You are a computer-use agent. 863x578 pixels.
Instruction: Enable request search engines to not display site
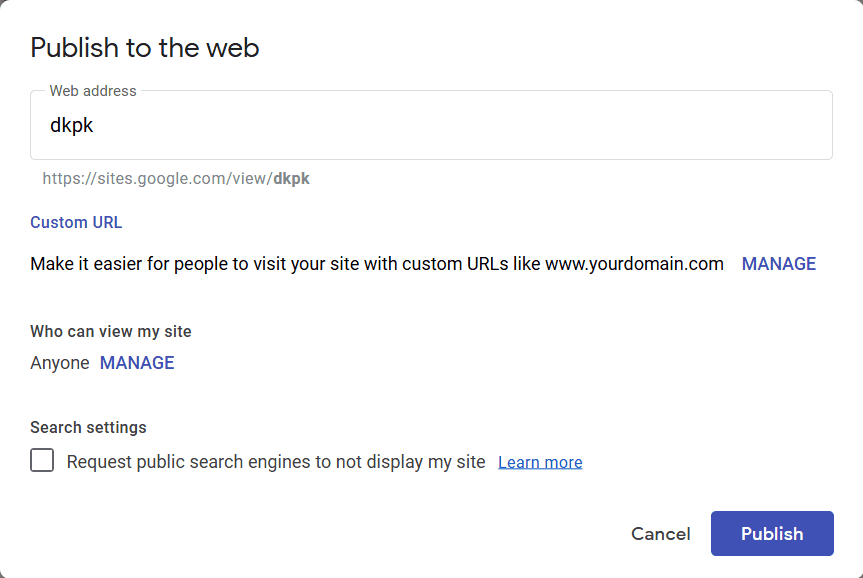point(41,460)
